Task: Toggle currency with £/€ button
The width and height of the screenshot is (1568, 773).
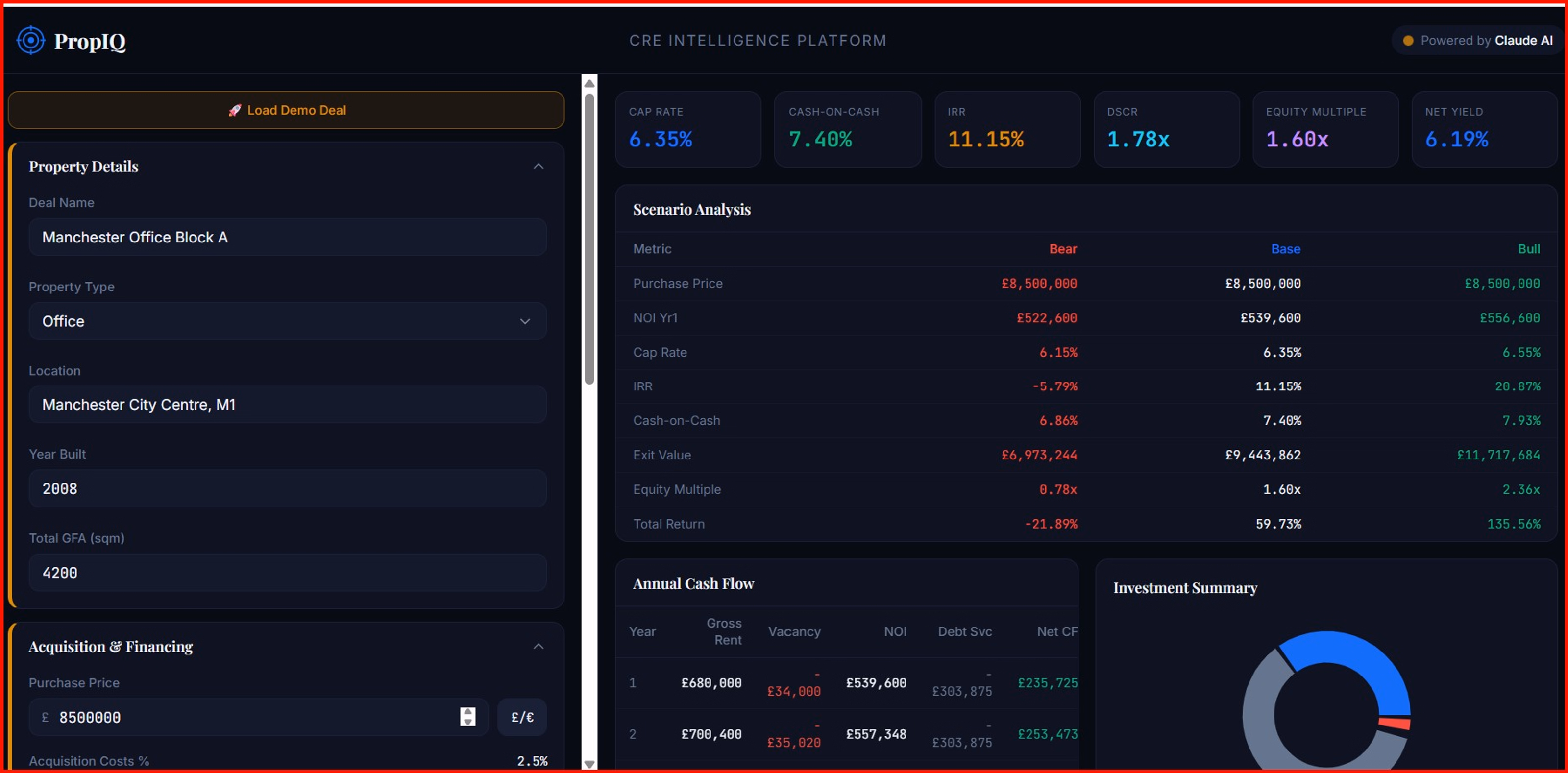Action: click(x=522, y=718)
